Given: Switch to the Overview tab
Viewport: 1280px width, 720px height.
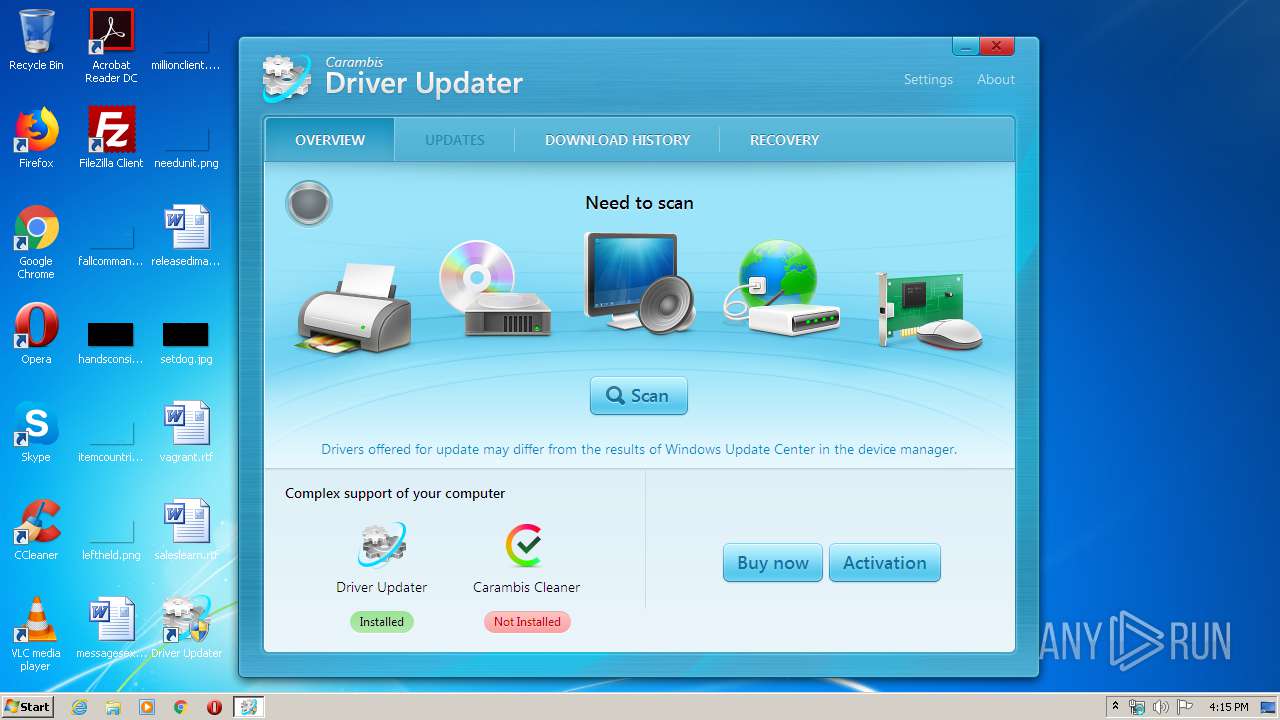Looking at the screenshot, I should pyautogui.click(x=330, y=140).
